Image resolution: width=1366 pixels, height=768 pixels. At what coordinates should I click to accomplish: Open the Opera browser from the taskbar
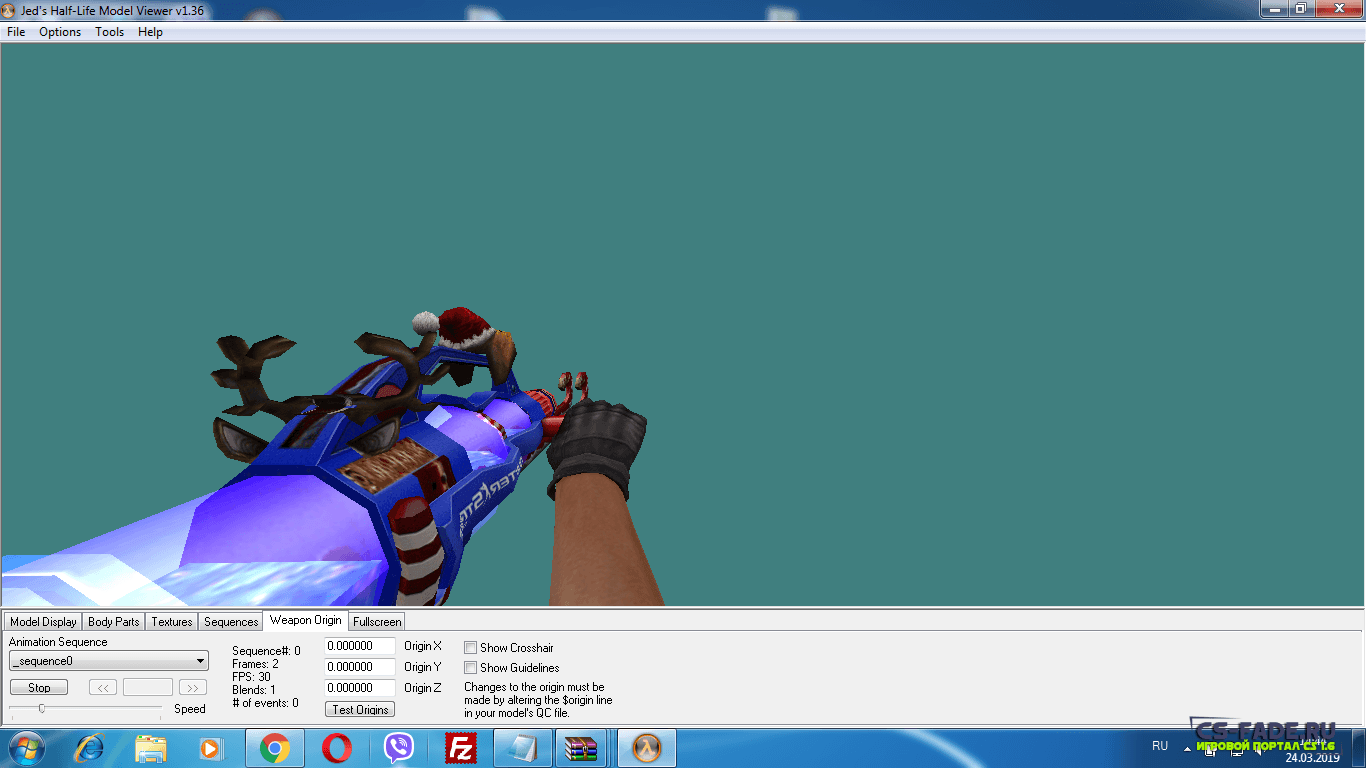tap(337, 748)
